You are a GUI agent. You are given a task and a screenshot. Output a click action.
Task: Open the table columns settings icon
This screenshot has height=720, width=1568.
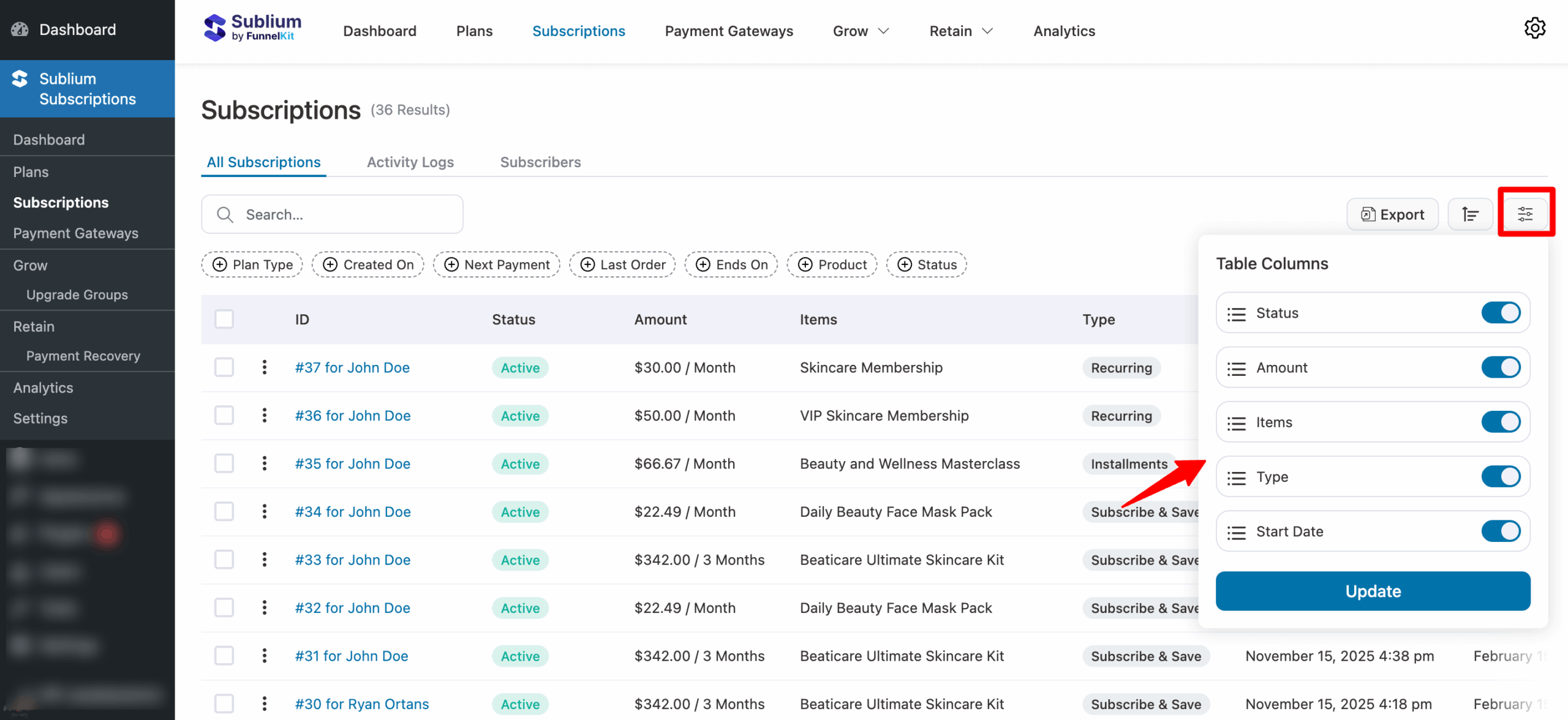tap(1526, 214)
